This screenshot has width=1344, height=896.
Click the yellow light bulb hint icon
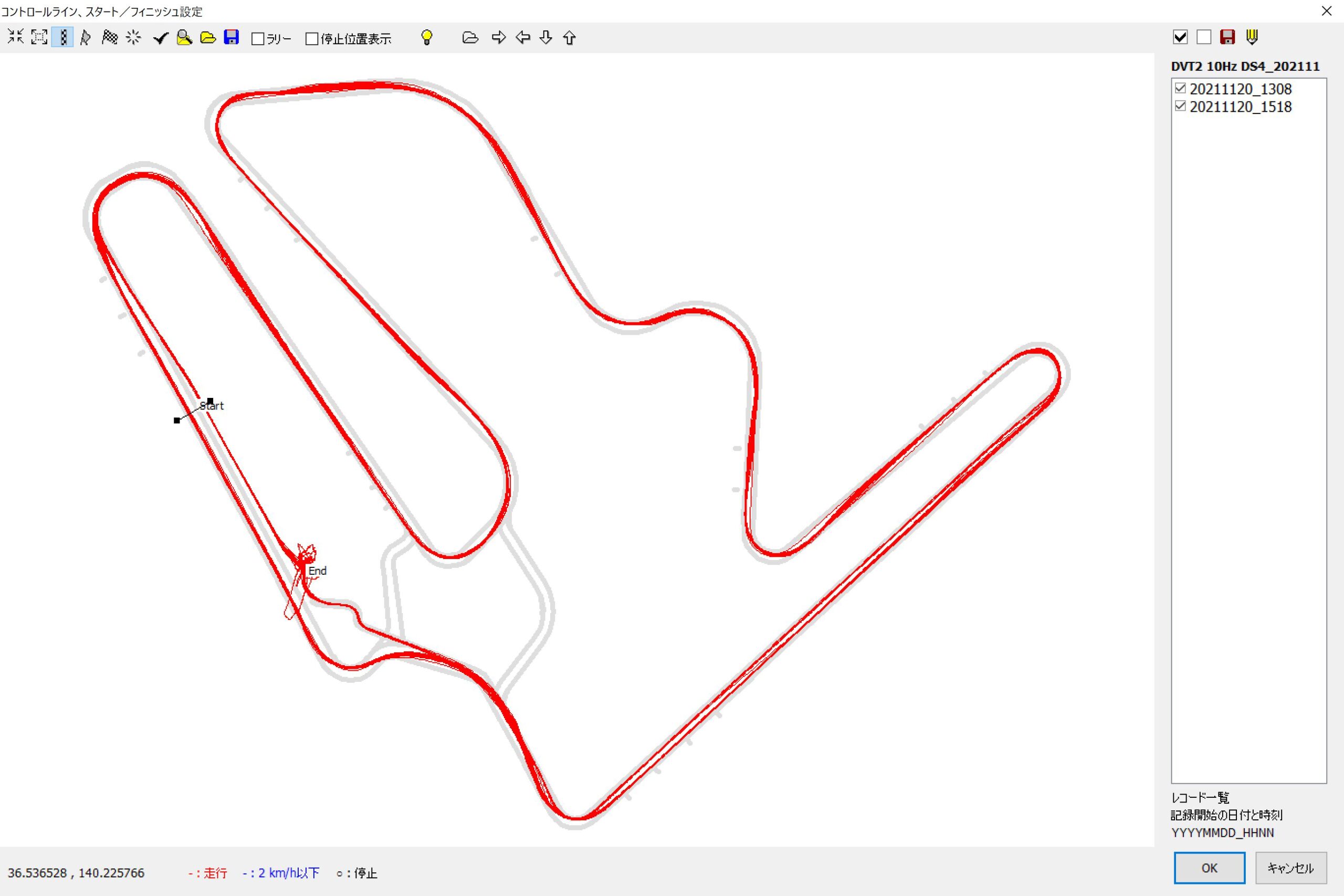pos(426,38)
